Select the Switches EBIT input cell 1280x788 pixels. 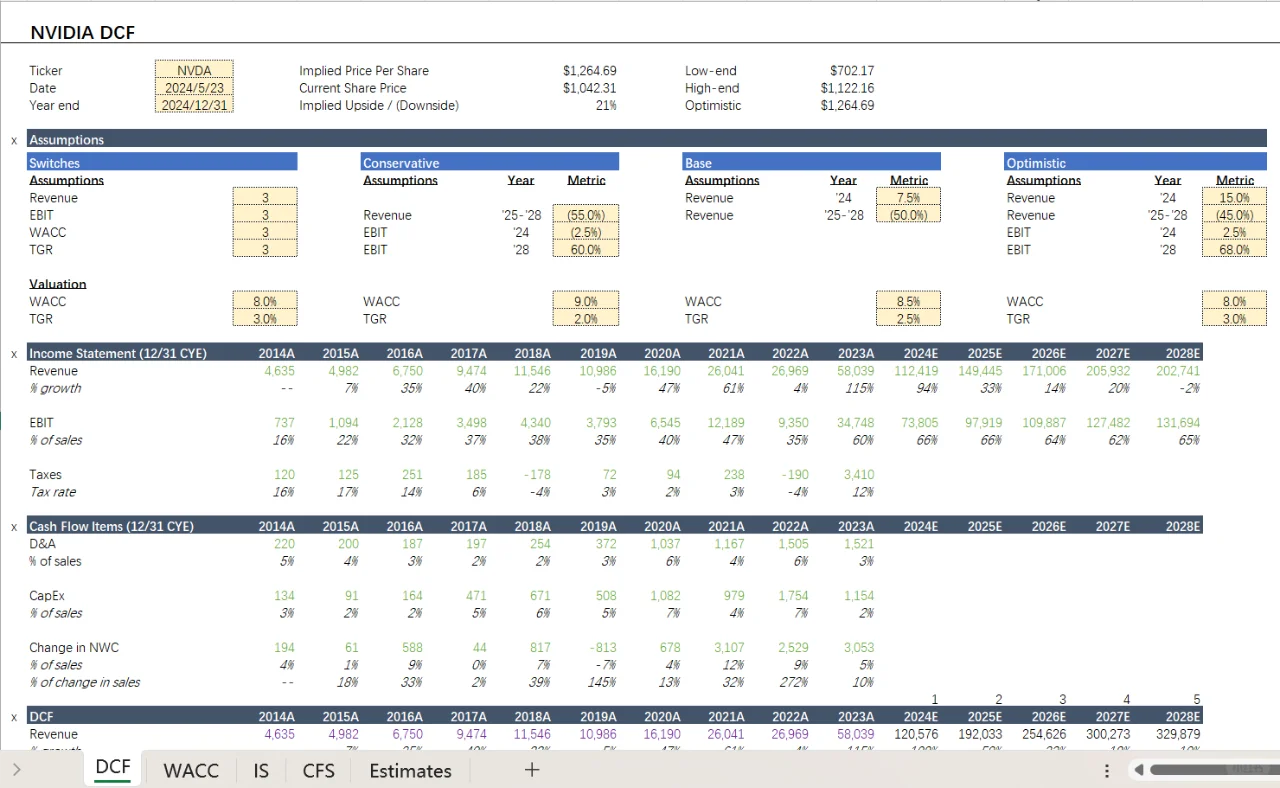pyautogui.click(x=265, y=215)
